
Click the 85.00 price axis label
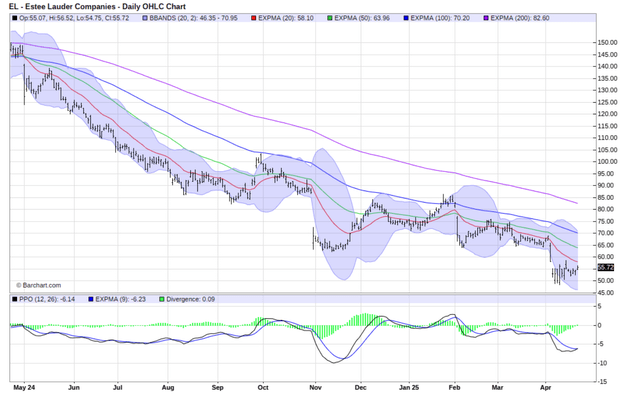point(607,197)
